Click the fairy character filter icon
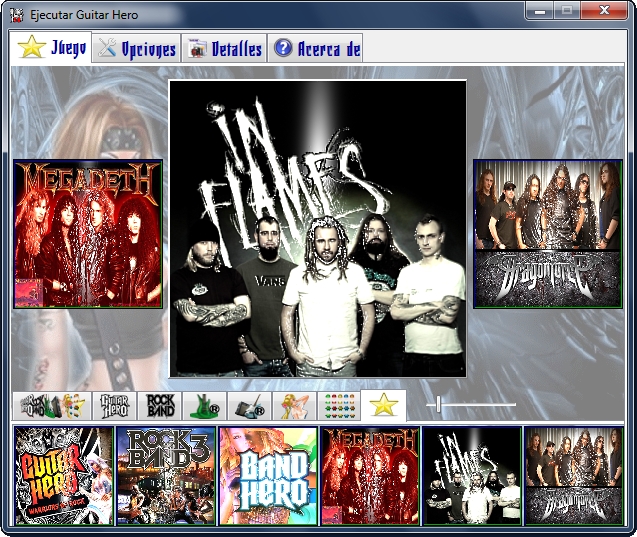 tap(291, 405)
